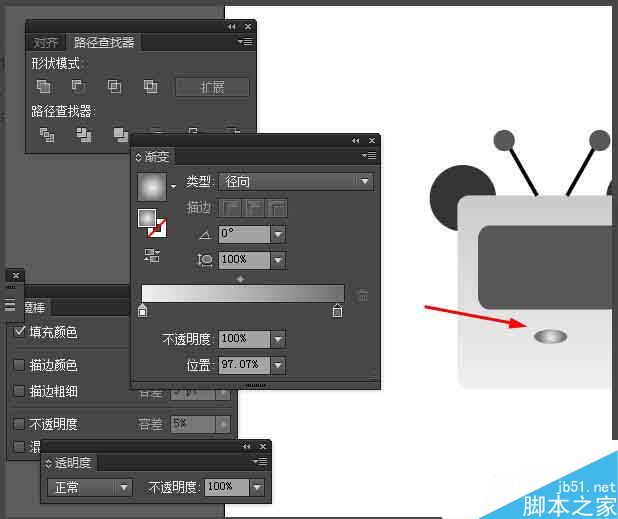
Task: Click the second 描边 stroke gradient option
Action: coord(254,208)
